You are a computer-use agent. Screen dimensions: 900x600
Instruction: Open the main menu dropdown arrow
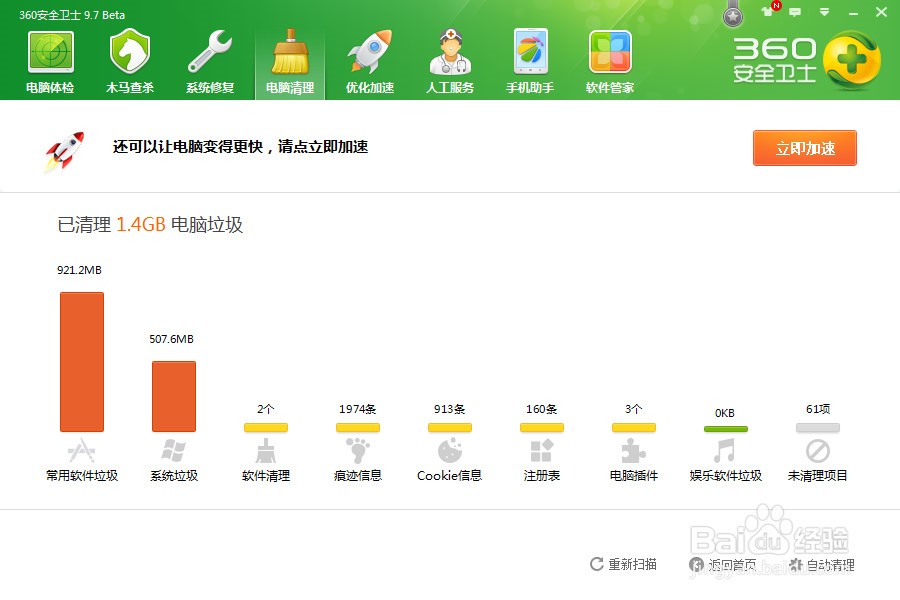(824, 12)
